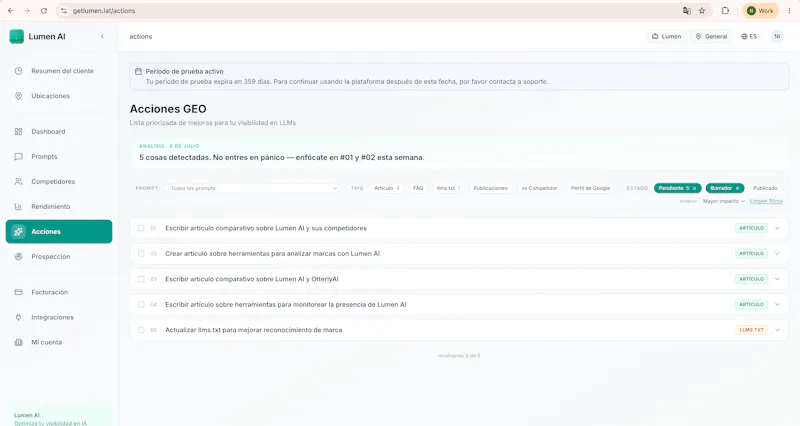Screen dimensions: 800x426
Task: Open the browser translate icon
Action: 687,11
